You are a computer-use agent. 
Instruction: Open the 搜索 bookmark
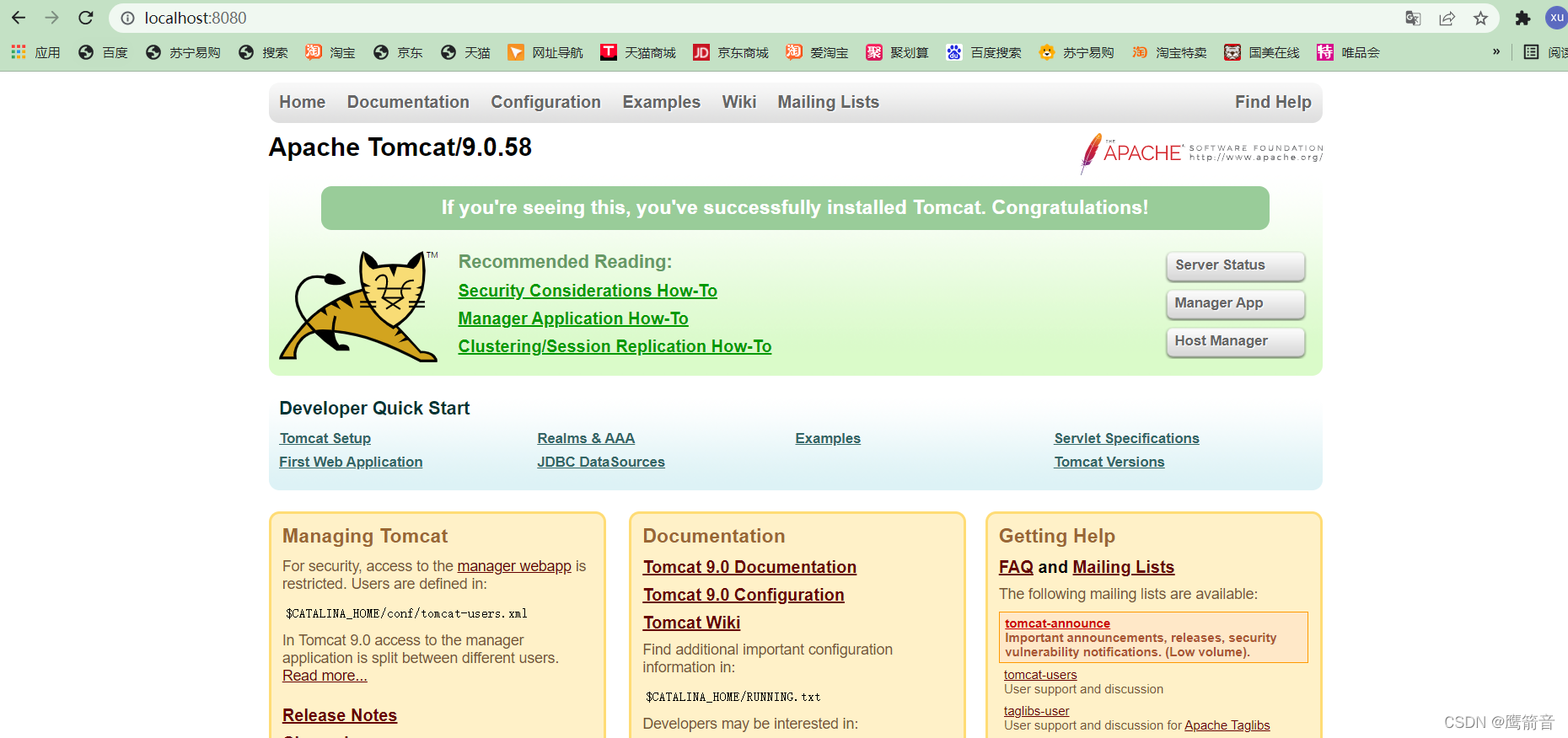263,52
